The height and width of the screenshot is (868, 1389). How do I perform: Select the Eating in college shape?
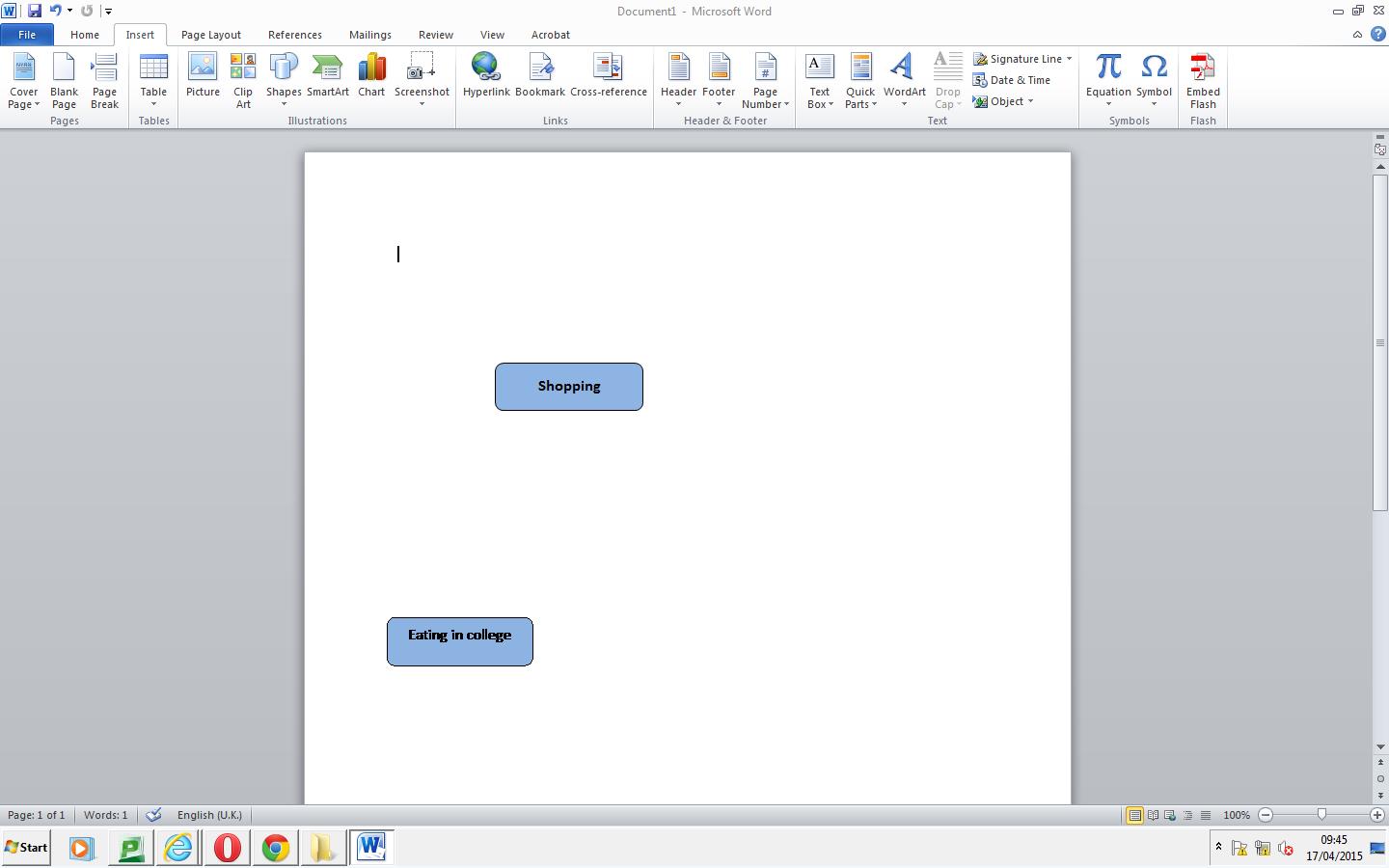[x=460, y=641]
